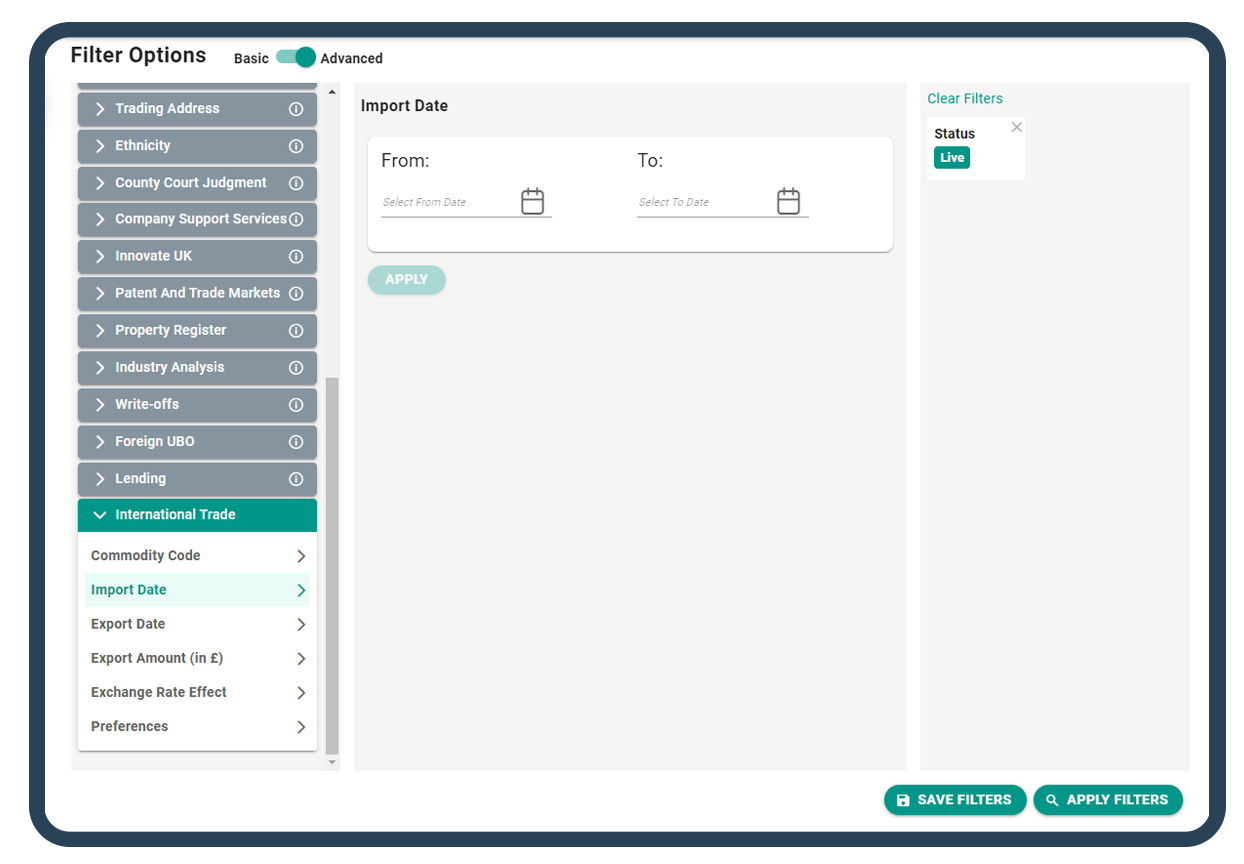Click info icon beside Trading Address
1244x864 pixels.
pos(296,109)
